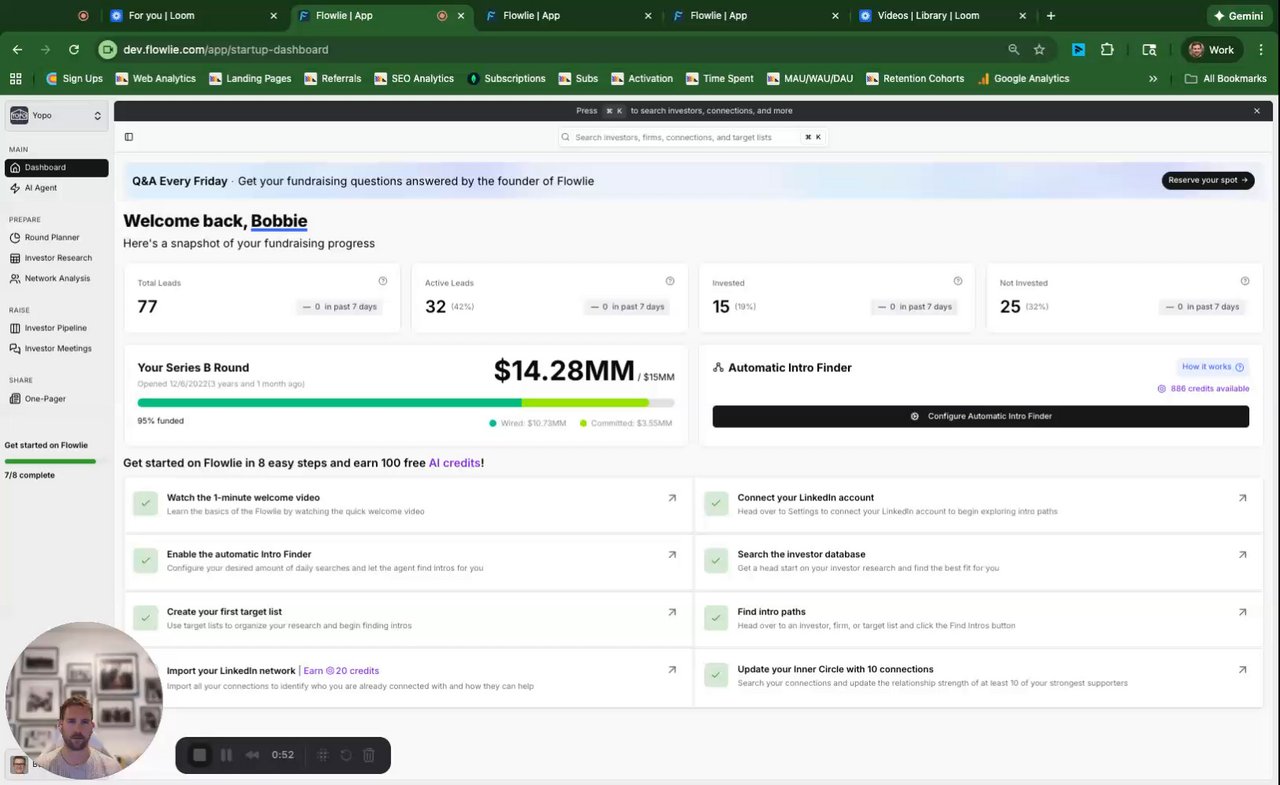Bookmark this page with the star icon
Viewport: 1280px width, 785px height.
1039,49
